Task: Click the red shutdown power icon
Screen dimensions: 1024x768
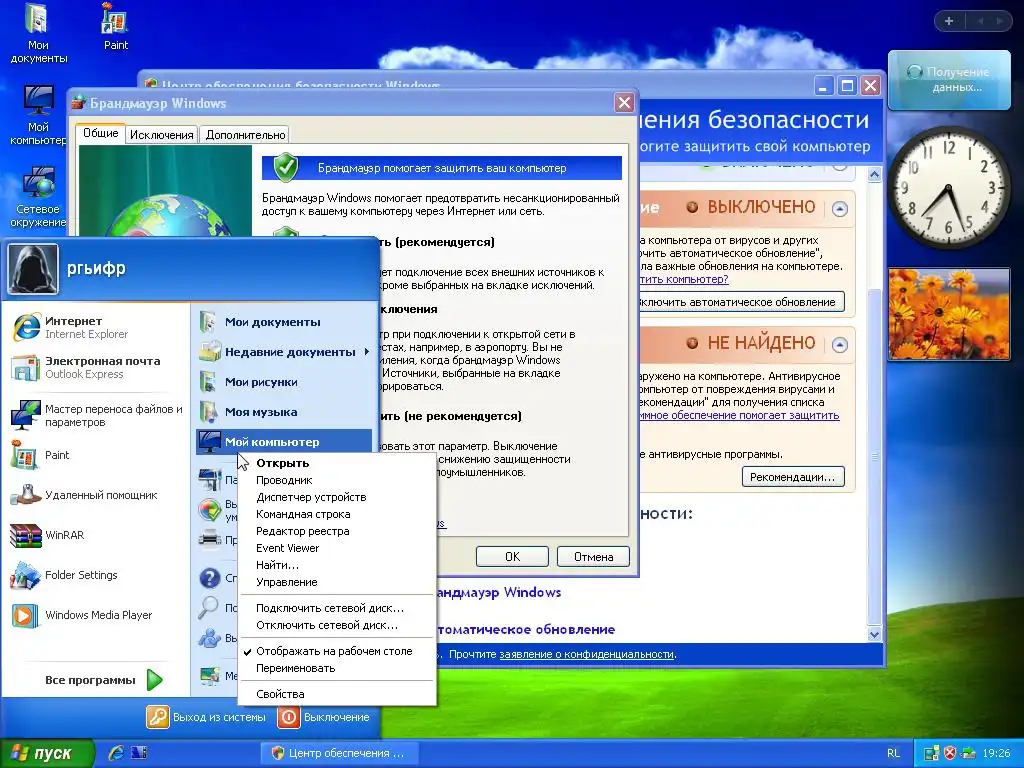Action: (x=289, y=717)
